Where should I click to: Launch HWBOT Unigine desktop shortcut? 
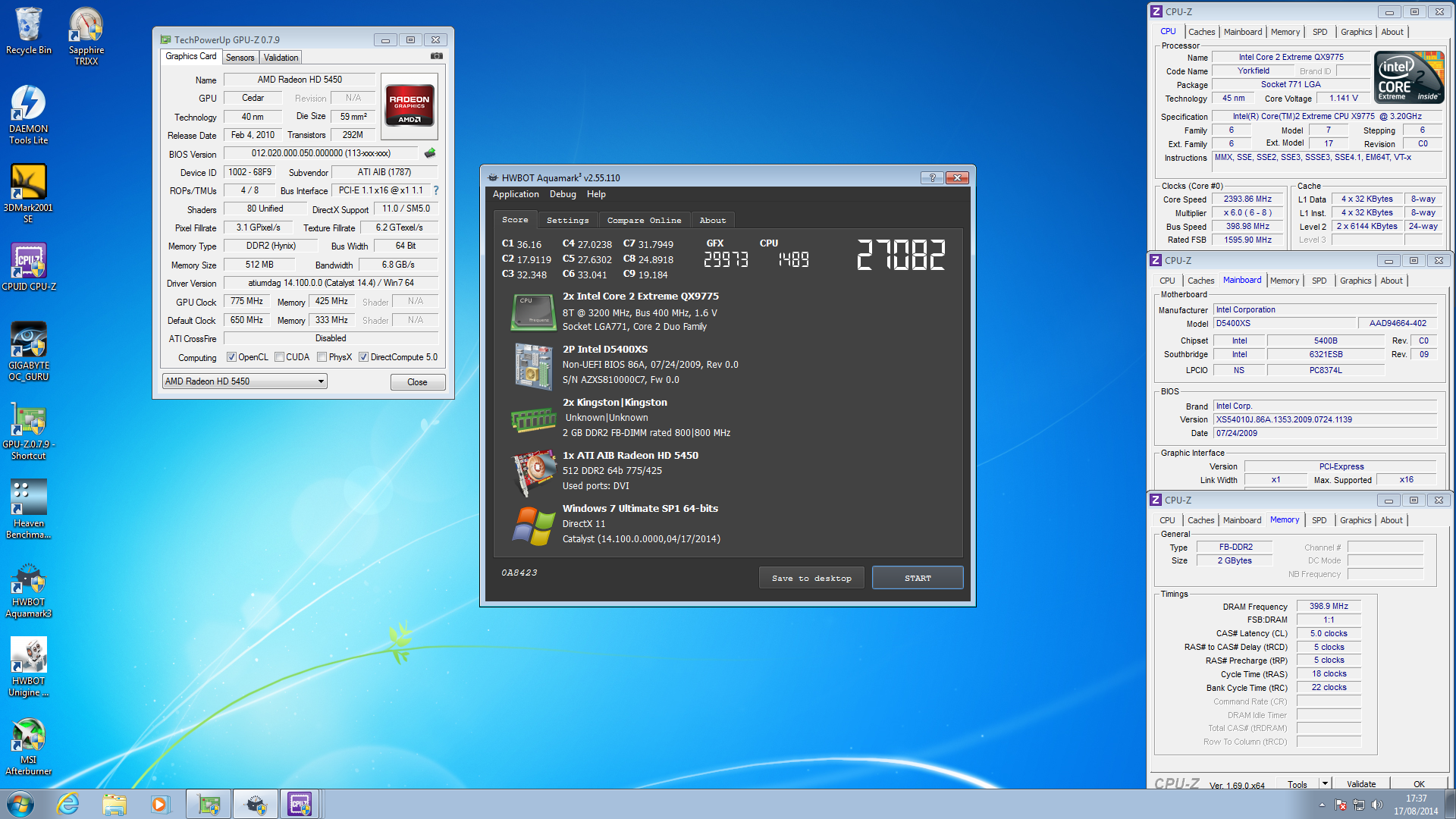pyautogui.click(x=29, y=667)
